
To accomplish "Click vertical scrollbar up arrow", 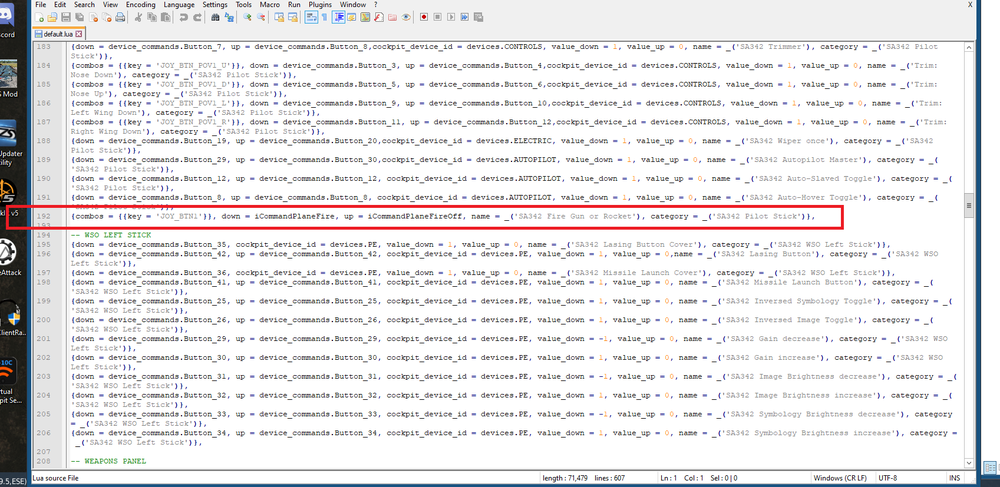I will click(x=970, y=46).
